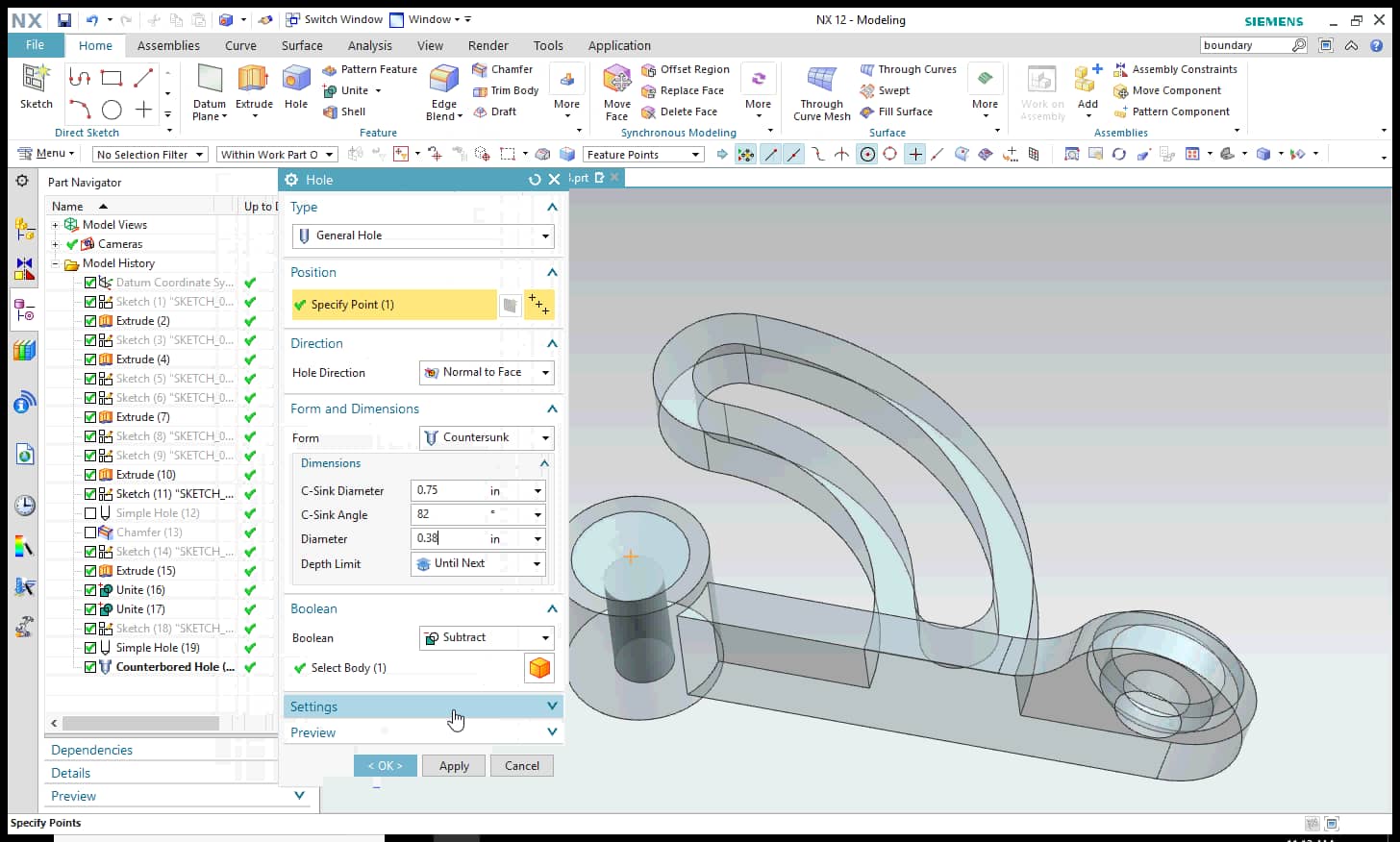Image resolution: width=1400 pixels, height=842 pixels.
Task: Click the C-Sink Diameter input field
Action: coord(448,490)
